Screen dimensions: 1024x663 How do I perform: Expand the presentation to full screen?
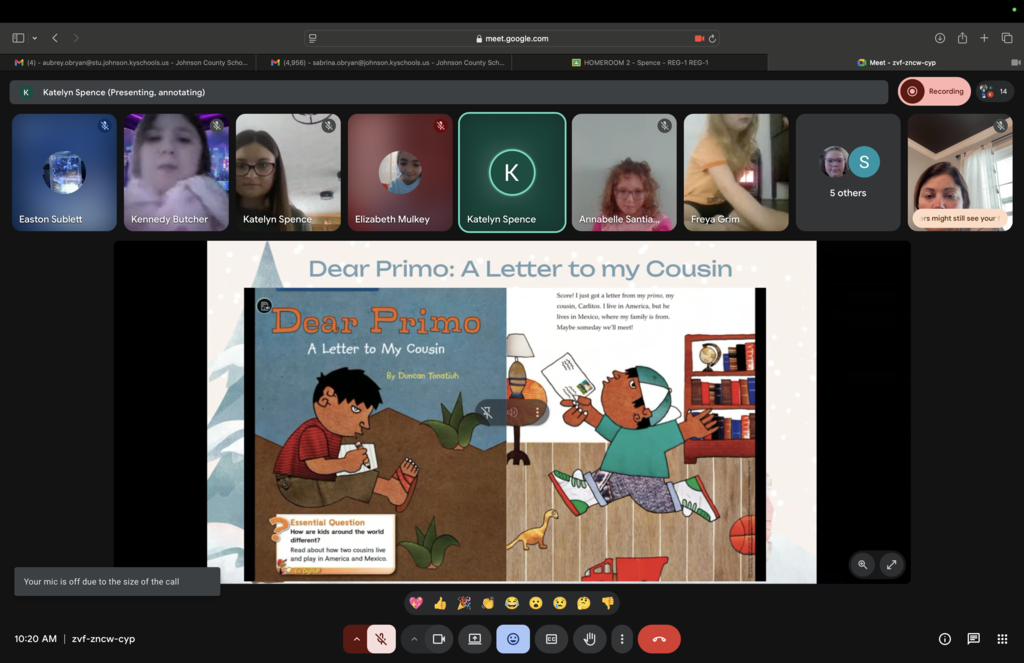891,565
